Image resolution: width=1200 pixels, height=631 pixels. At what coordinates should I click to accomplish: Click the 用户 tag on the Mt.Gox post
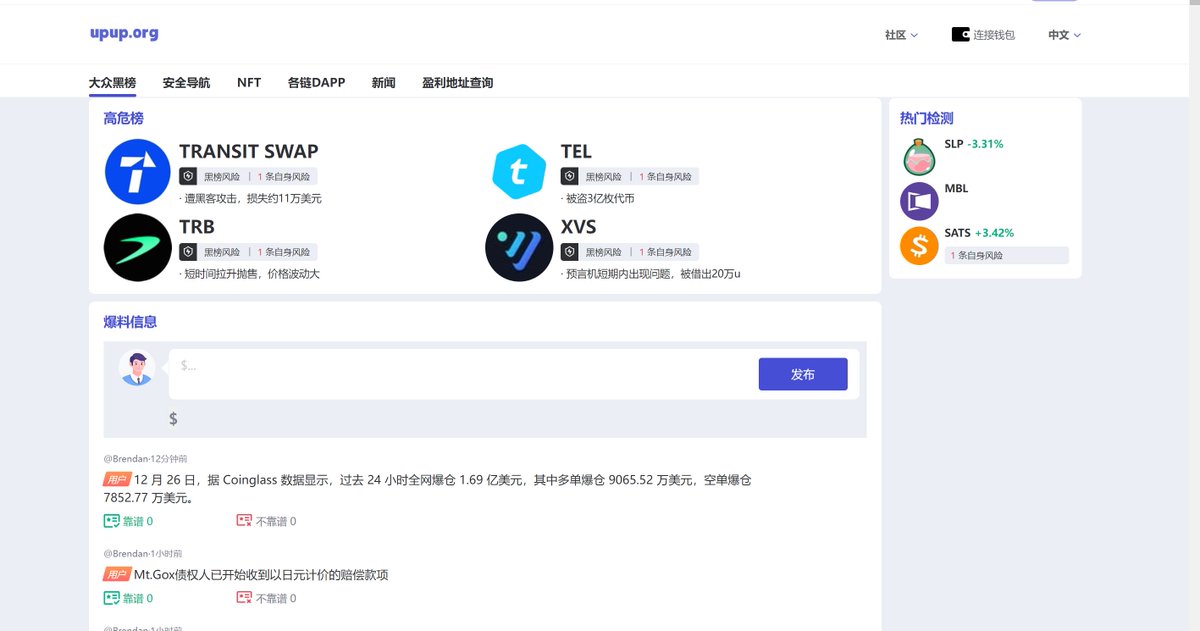point(117,574)
